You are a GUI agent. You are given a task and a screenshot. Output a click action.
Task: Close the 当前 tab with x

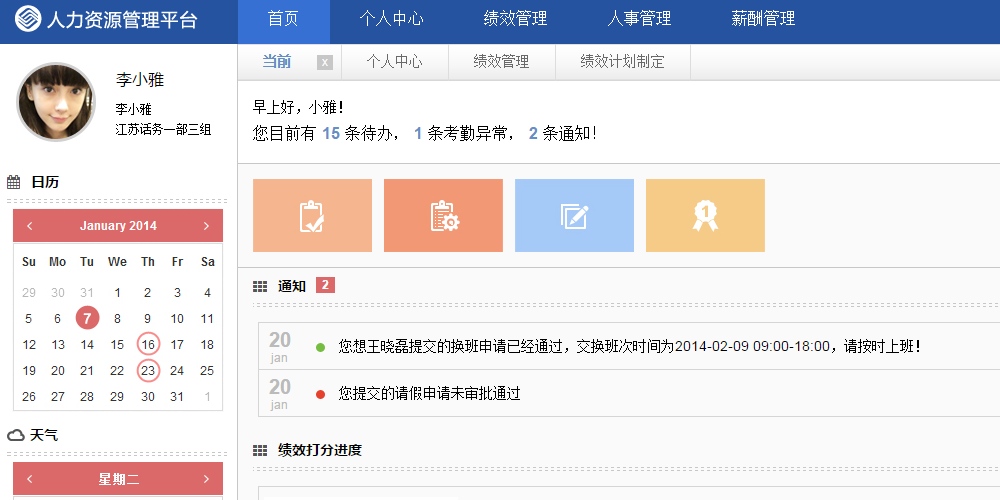point(324,62)
